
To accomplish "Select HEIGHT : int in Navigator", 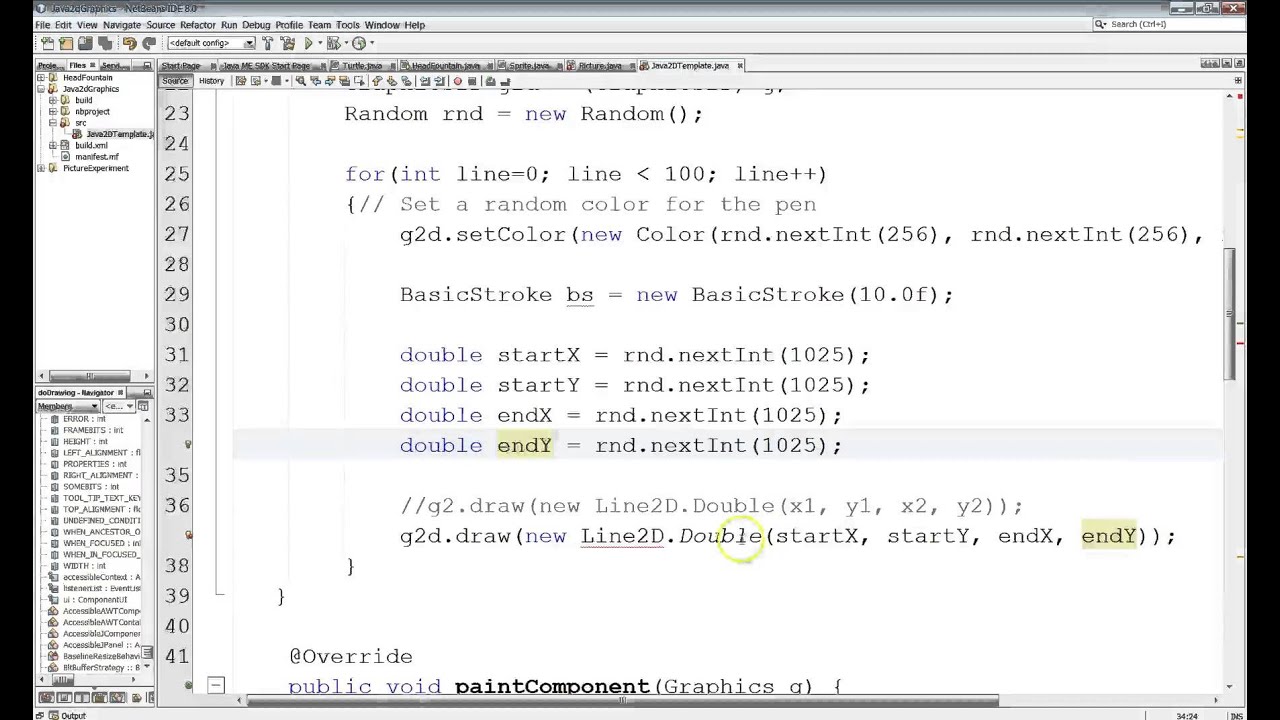I will [x=85, y=441].
